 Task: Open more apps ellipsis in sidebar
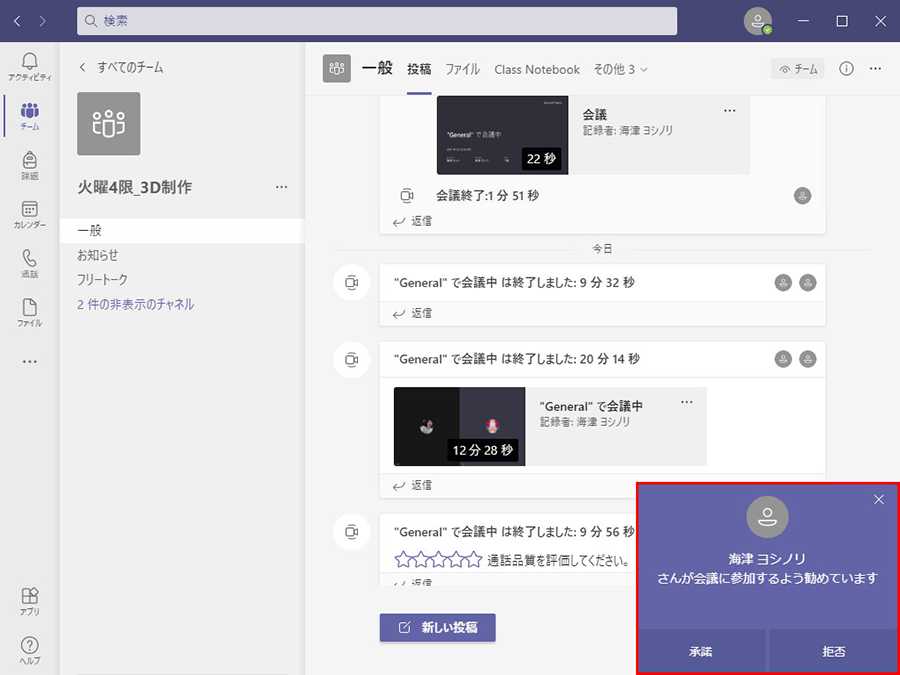29,362
